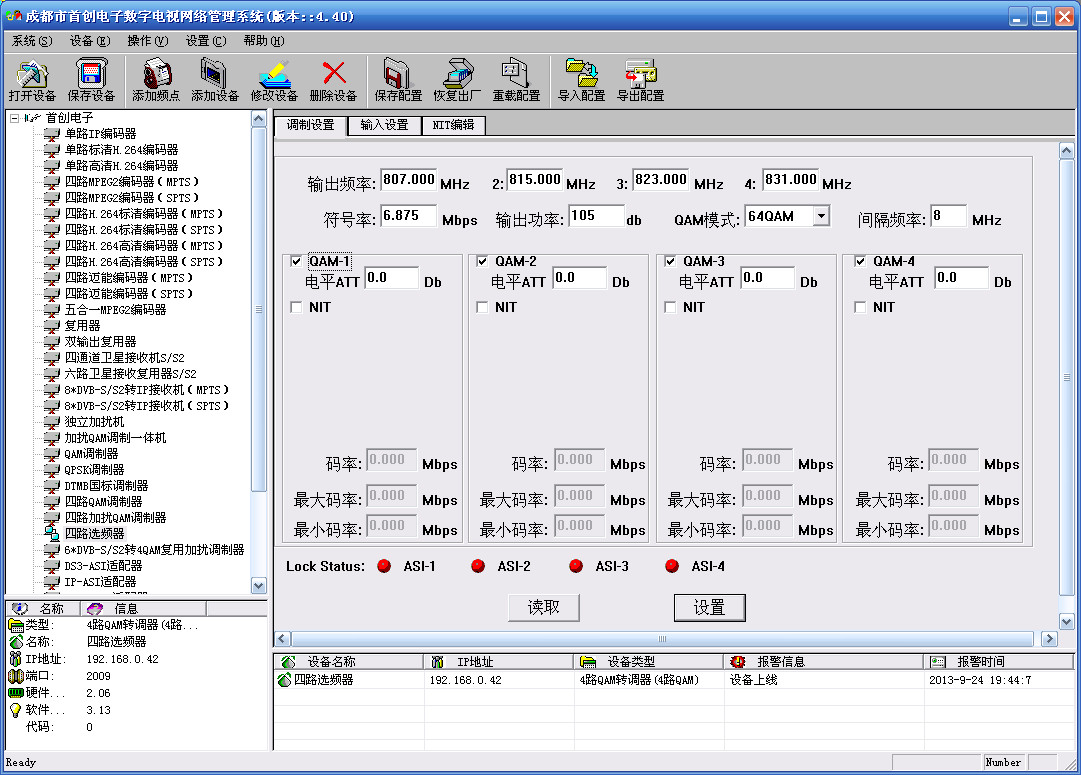Click the 间隔频率 input field
1081x775 pixels.
[x=948, y=216]
